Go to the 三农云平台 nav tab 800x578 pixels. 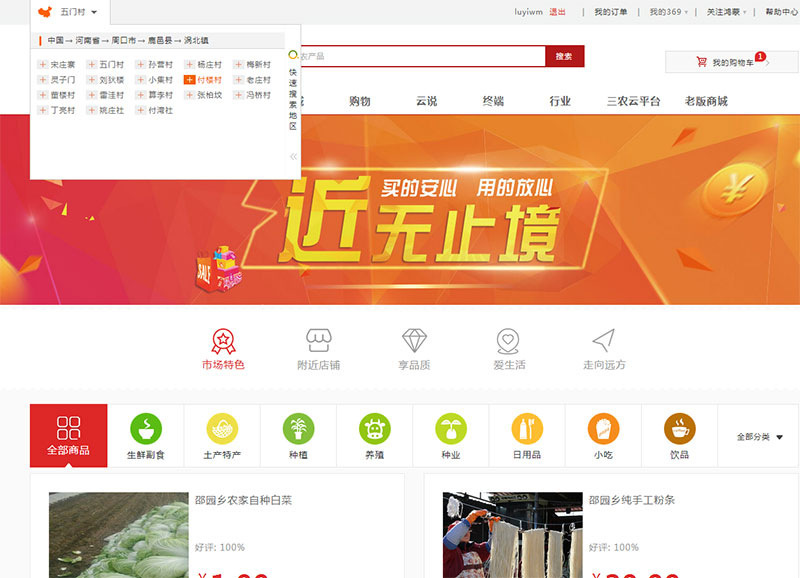click(633, 101)
